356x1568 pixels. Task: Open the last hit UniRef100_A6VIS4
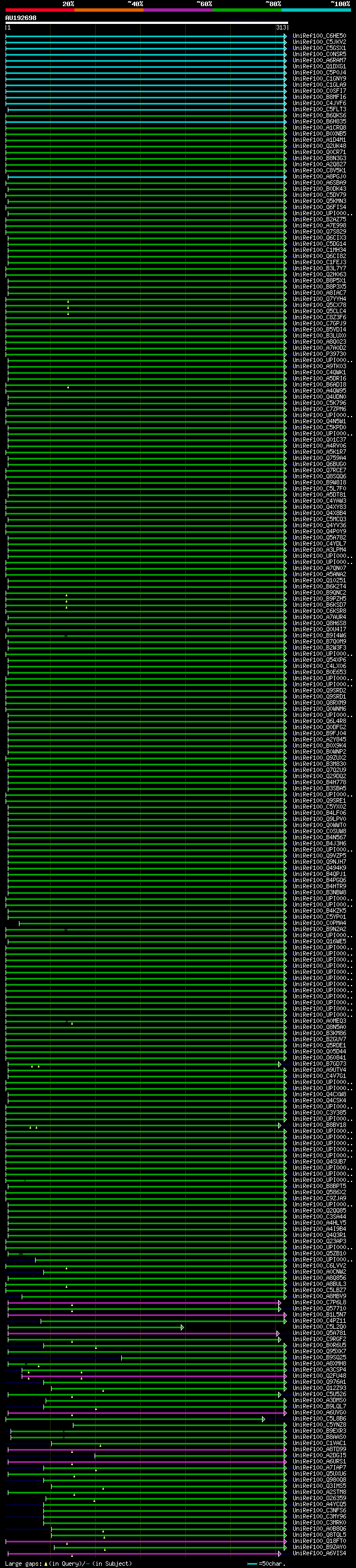click(x=319, y=1554)
